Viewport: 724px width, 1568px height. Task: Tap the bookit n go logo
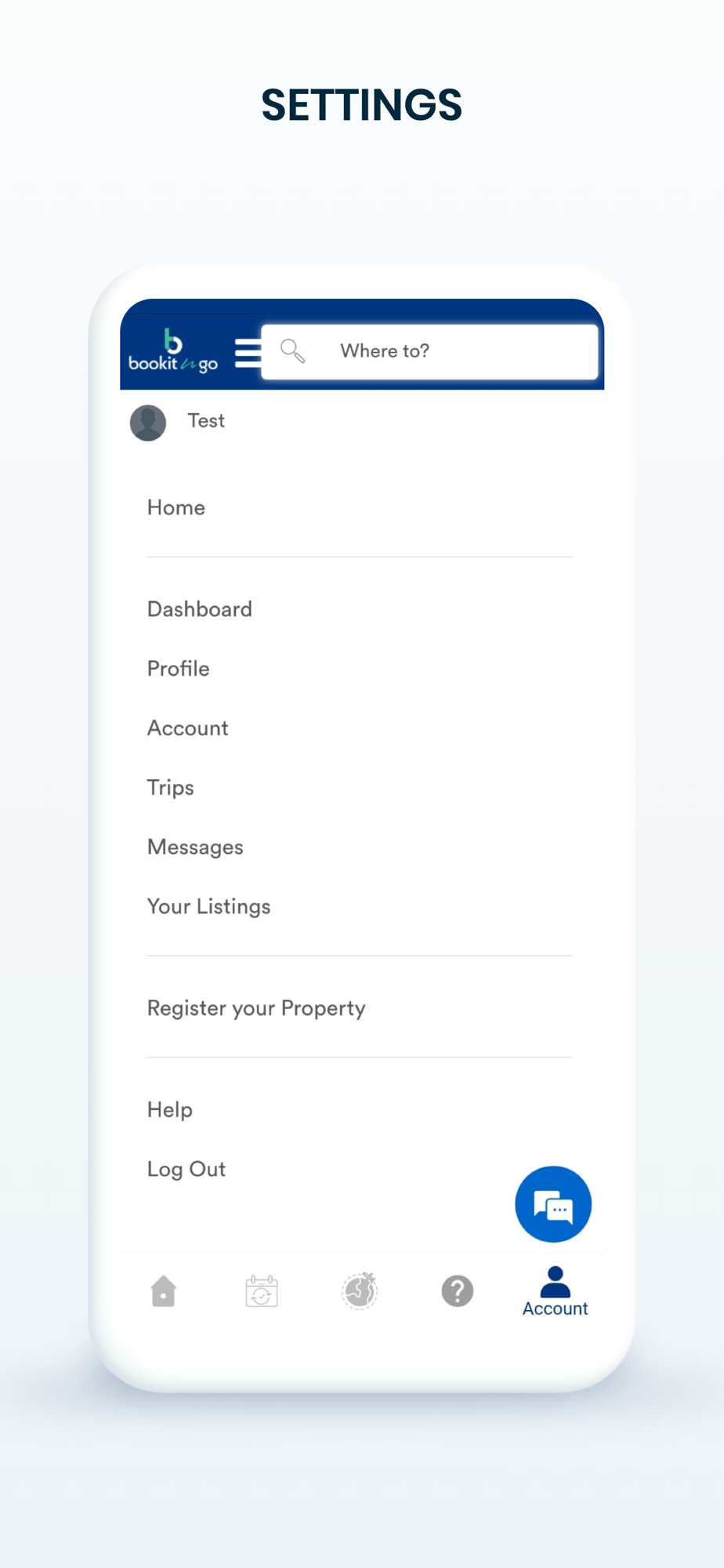(173, 350)
